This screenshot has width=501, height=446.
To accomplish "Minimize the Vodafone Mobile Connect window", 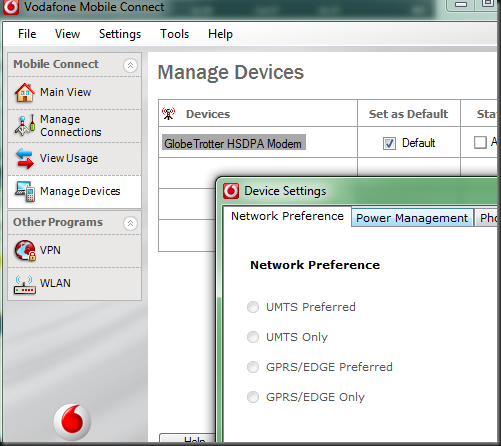I will click(461, 4).
